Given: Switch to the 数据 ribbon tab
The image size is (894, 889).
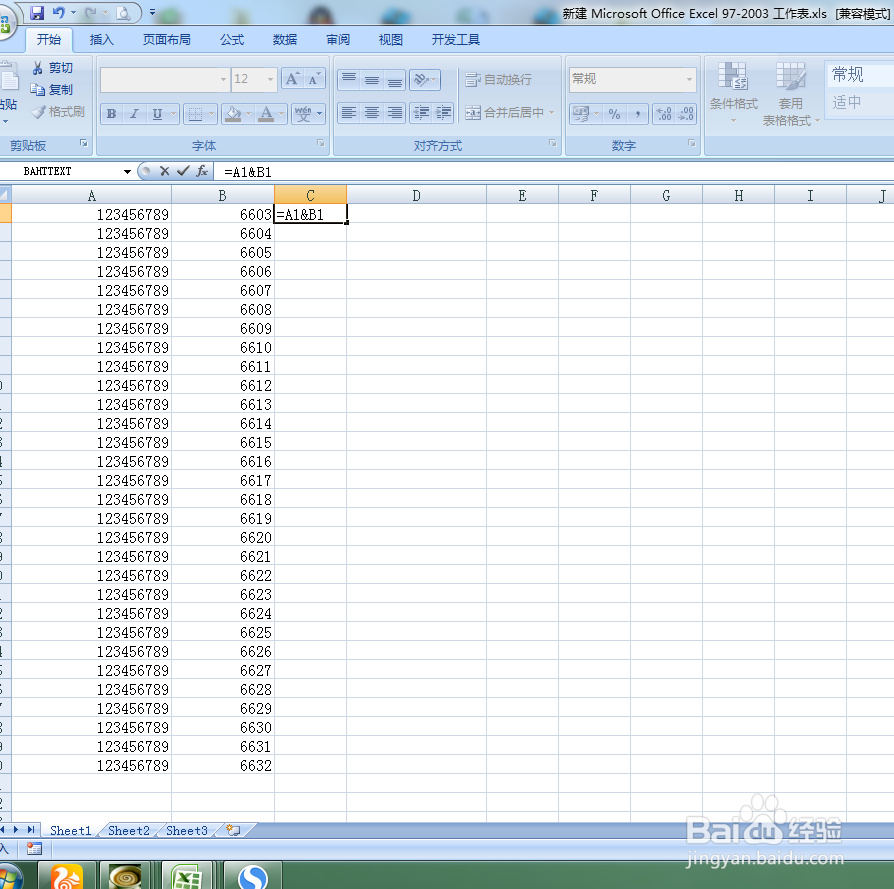Looking at the screenshot, I should [x=285, y=39].
